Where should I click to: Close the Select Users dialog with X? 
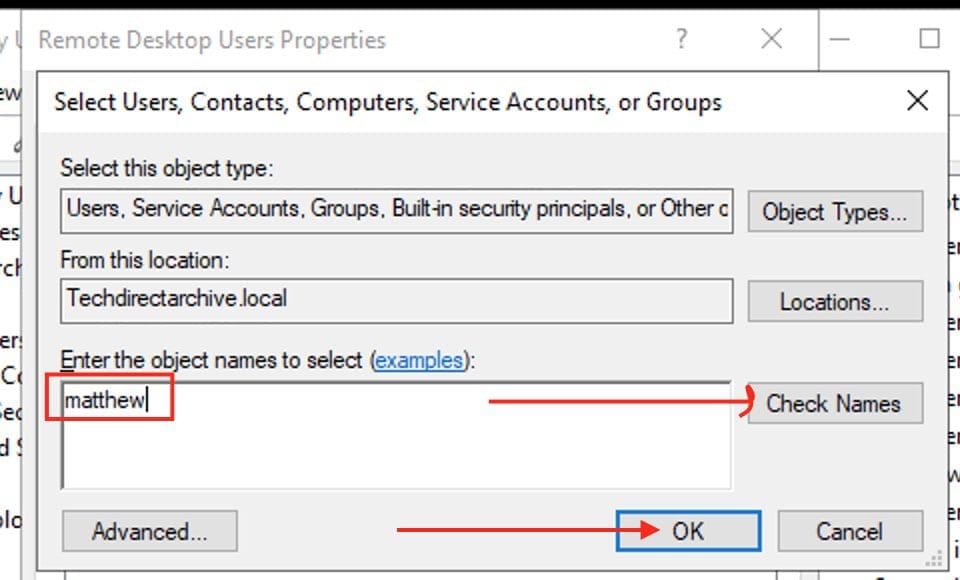click(917, 100)
